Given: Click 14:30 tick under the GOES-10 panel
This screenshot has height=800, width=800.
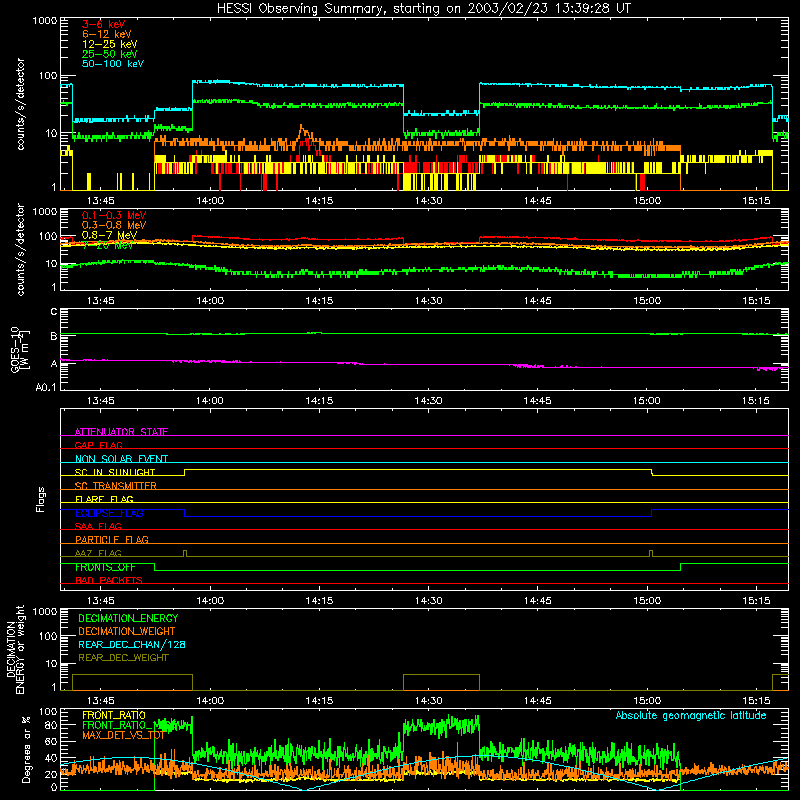Looking at the screenshot, I should pyautogui.click(x=428, y=401).
